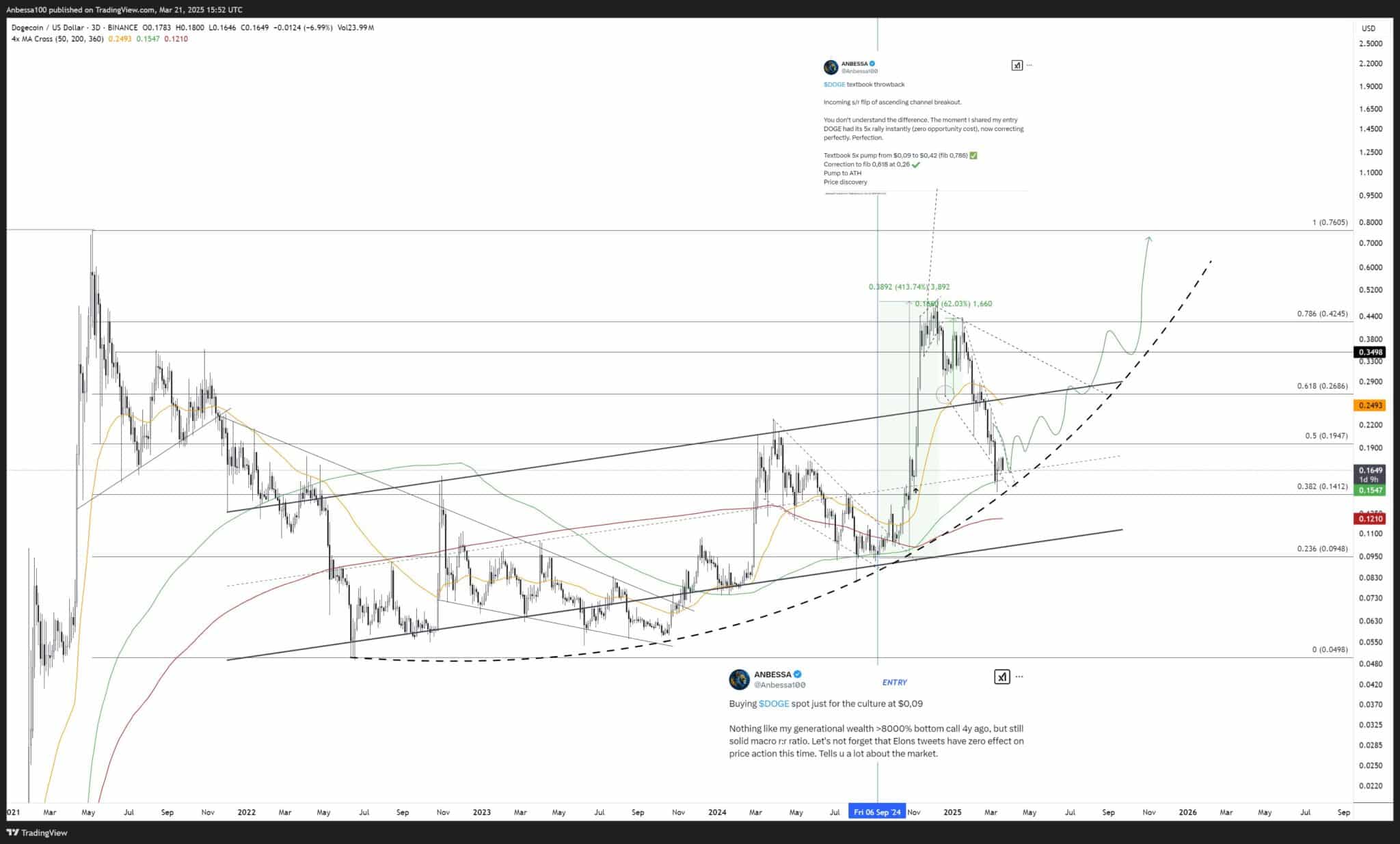Click orange 0.2493 MA price label
The image size is (1400, 844).
point(1370,405)
